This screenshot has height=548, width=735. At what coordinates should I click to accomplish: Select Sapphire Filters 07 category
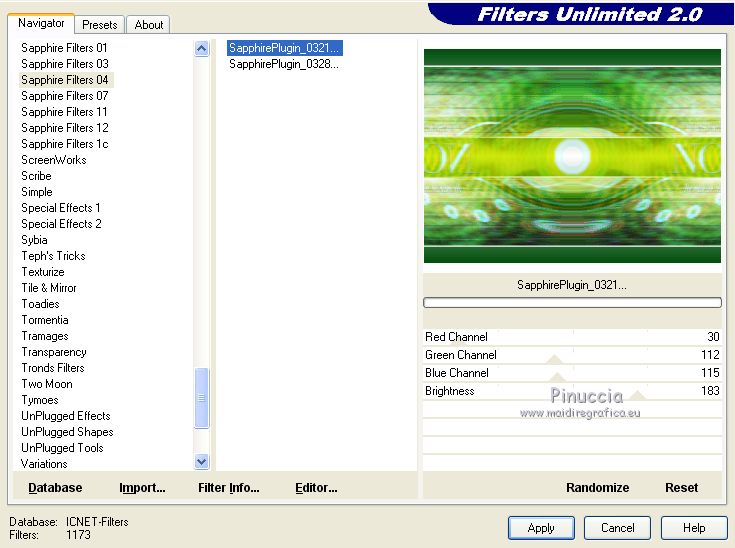pyautogui.click(x=65, y=96)
